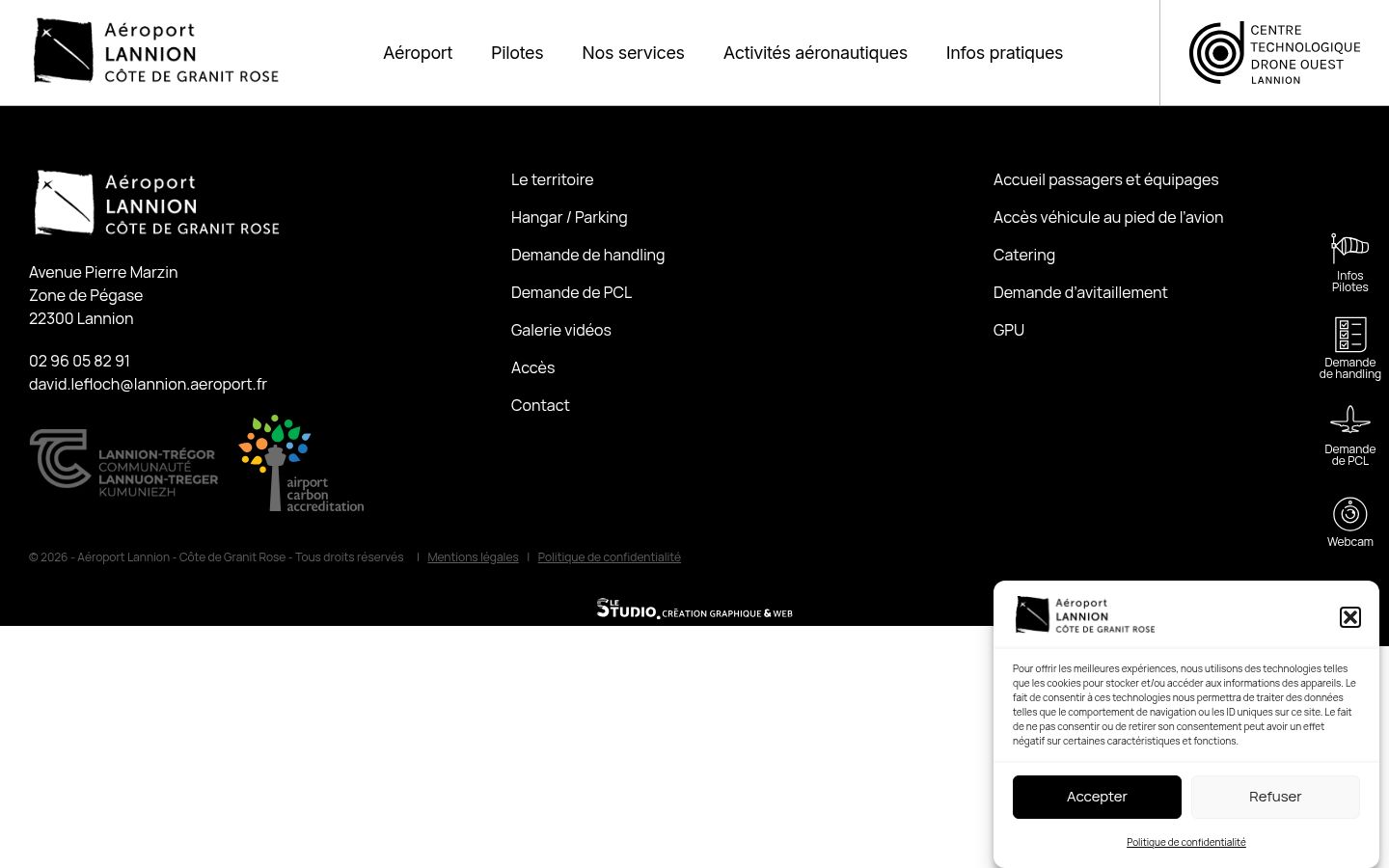Refuse cookies with the Refuser button
Image resolution: width=1389 pixels, height=868 pixels.
[1275, 797]
